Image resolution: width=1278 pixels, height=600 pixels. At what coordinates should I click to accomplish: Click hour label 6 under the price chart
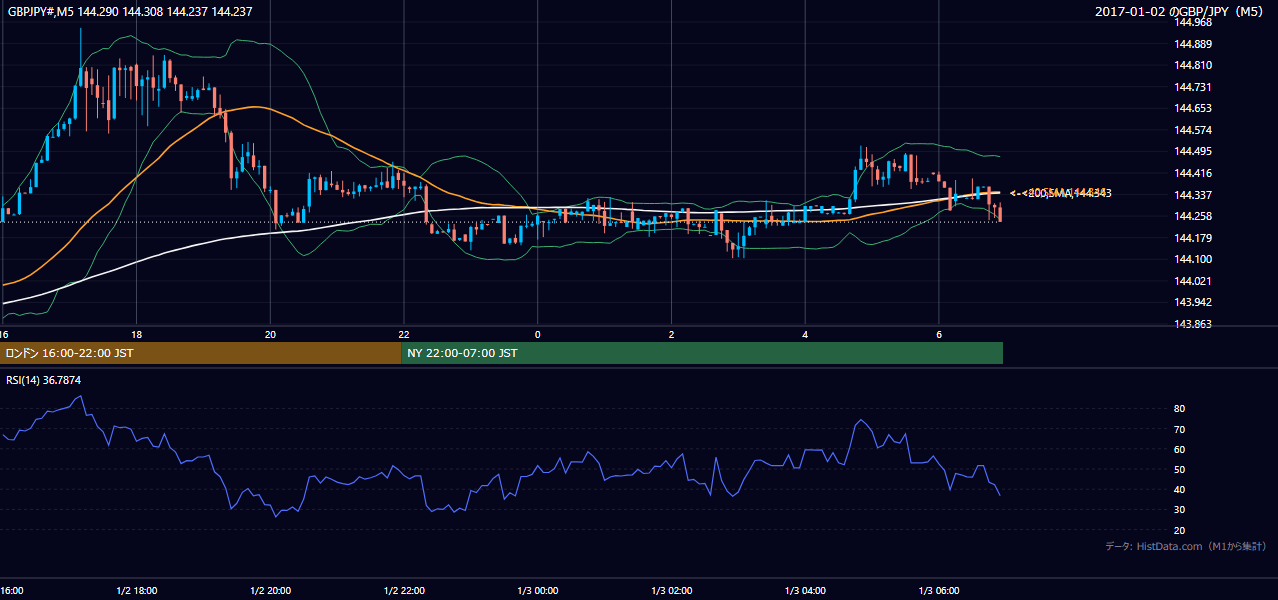pos(939,334)
